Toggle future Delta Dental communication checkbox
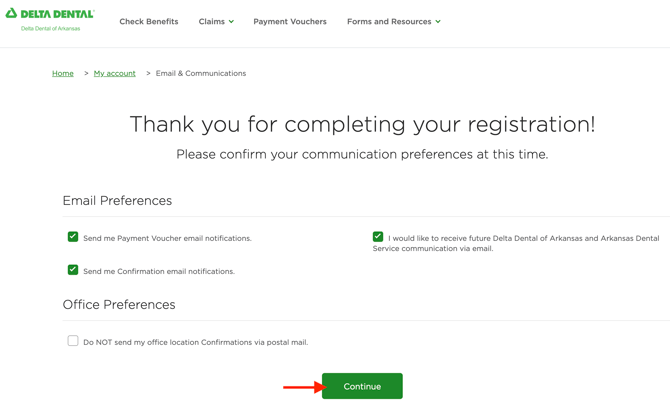Screen dimensions: 670x404 (x=378, y=237)
